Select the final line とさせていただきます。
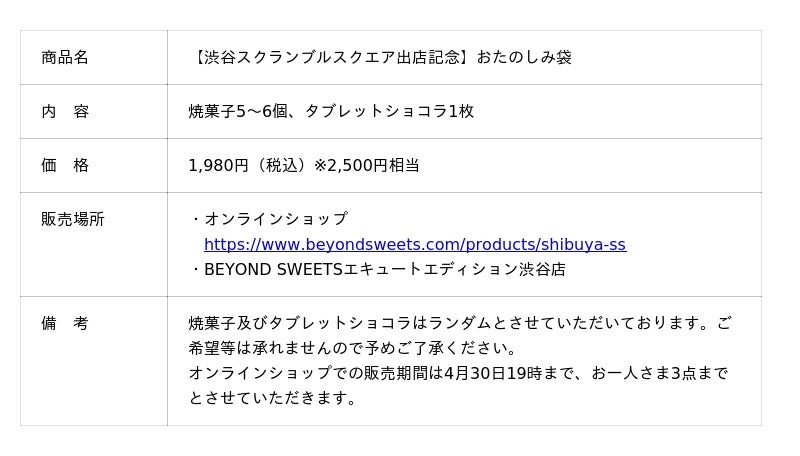800x456 pixels. click(x=272, y=399)
